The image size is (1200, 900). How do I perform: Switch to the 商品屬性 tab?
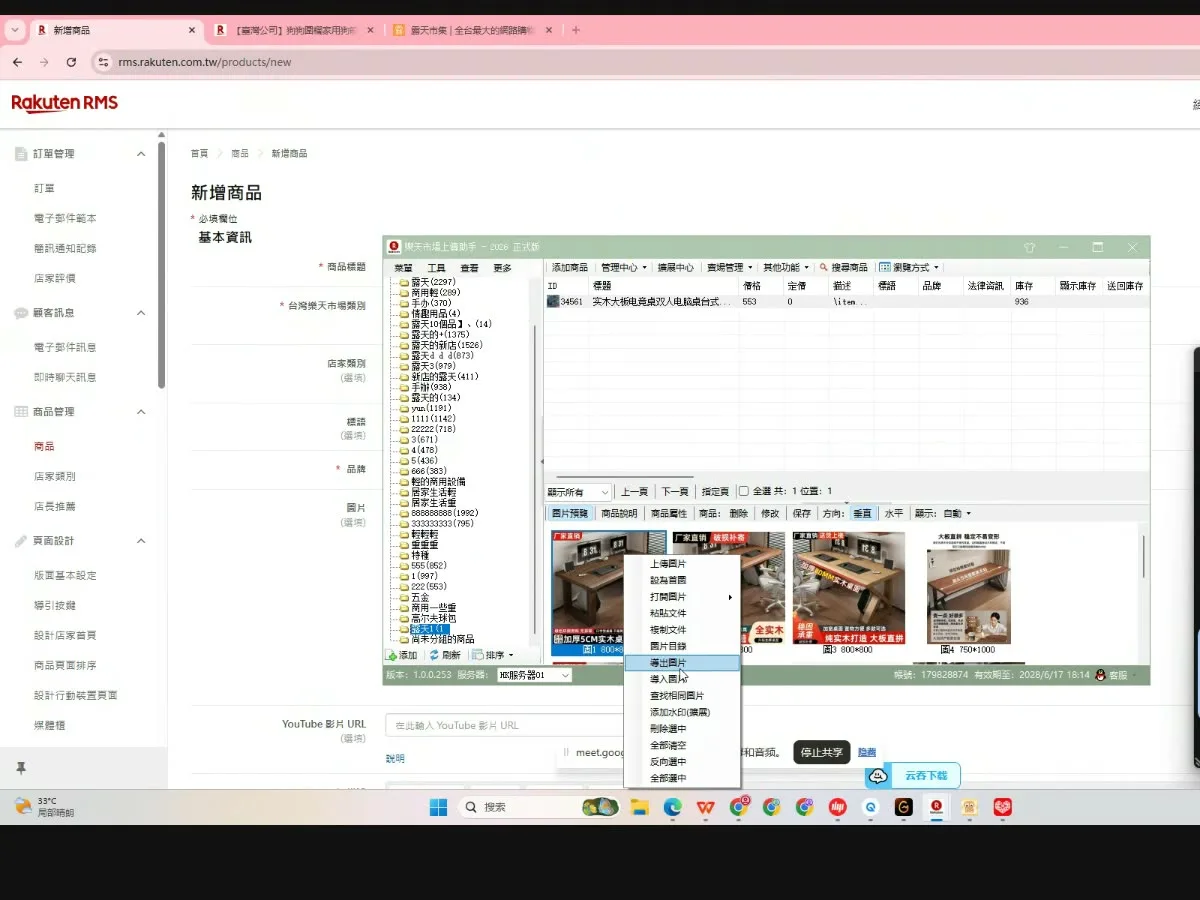[669, 513]
